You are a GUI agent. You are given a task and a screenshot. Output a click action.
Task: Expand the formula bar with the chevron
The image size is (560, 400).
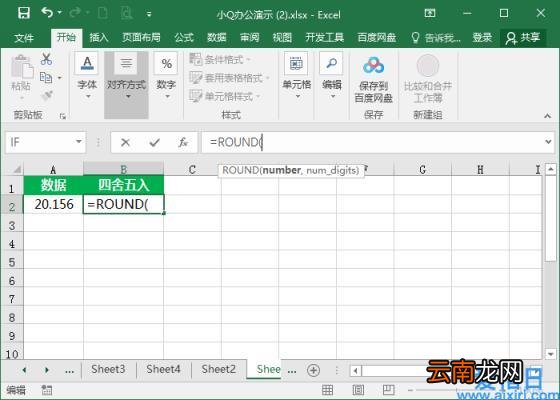pyautogui.click(x=548, y=142)
